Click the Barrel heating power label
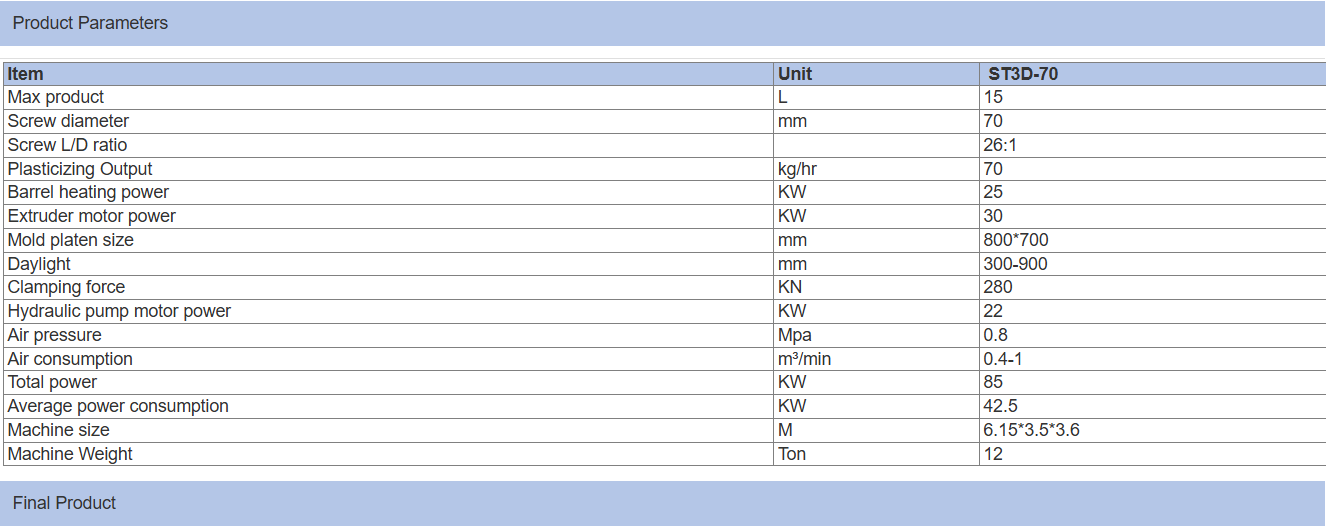 (x=88, y=192)
